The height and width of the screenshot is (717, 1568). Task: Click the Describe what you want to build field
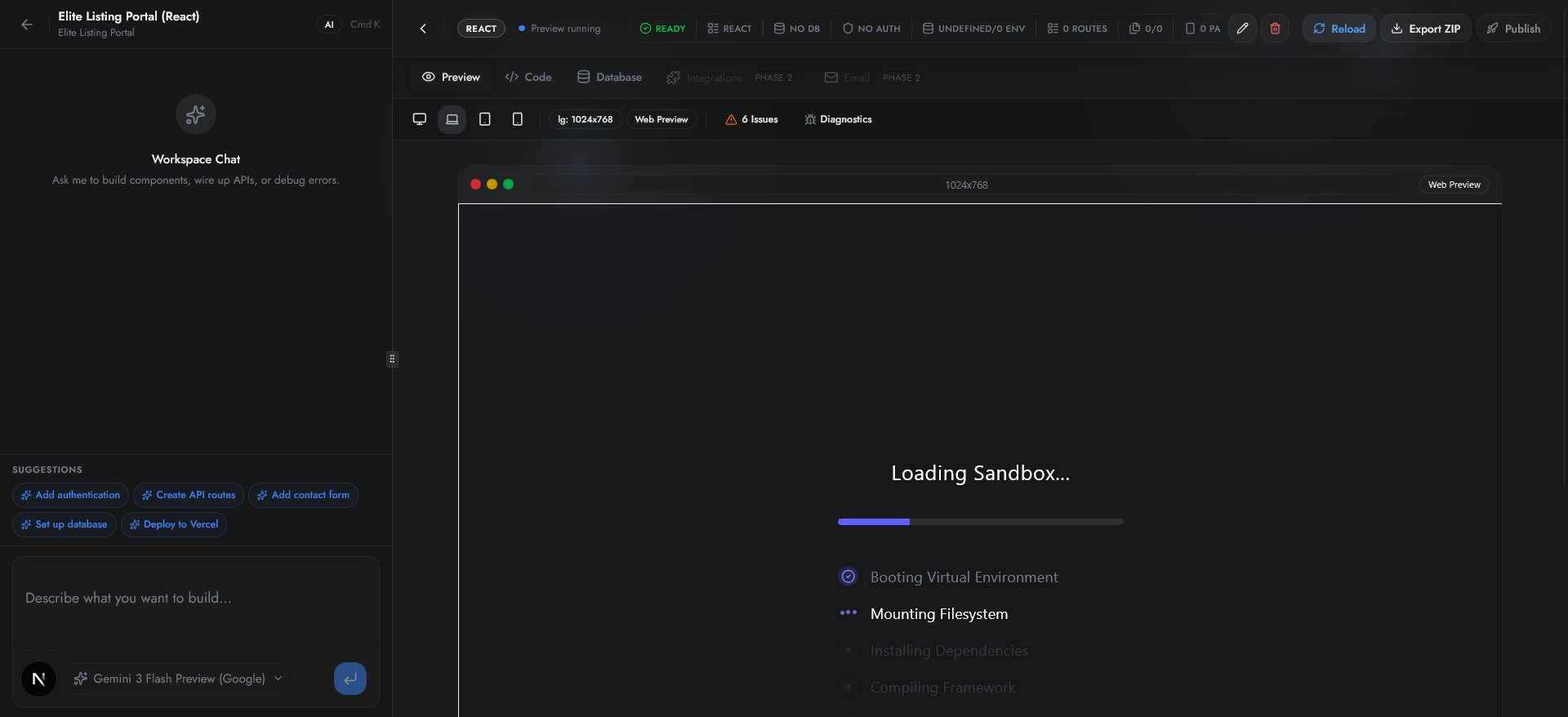[196, 599]
